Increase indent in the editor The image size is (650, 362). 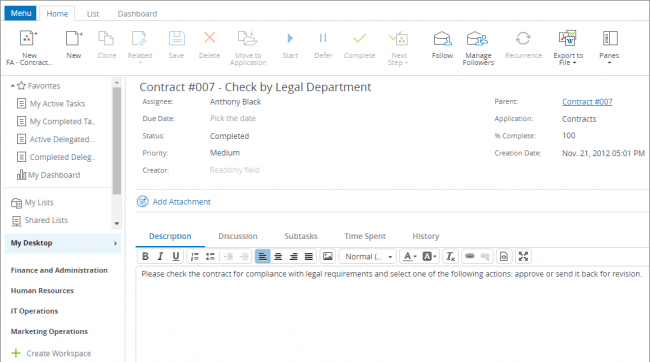(x=244, y=257)
